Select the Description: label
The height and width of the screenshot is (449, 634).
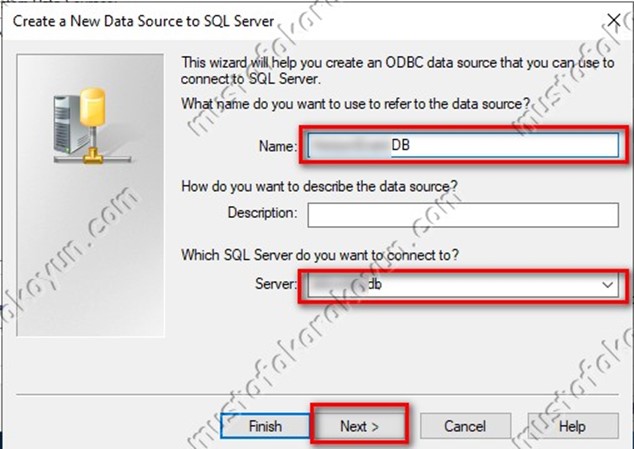262,213
